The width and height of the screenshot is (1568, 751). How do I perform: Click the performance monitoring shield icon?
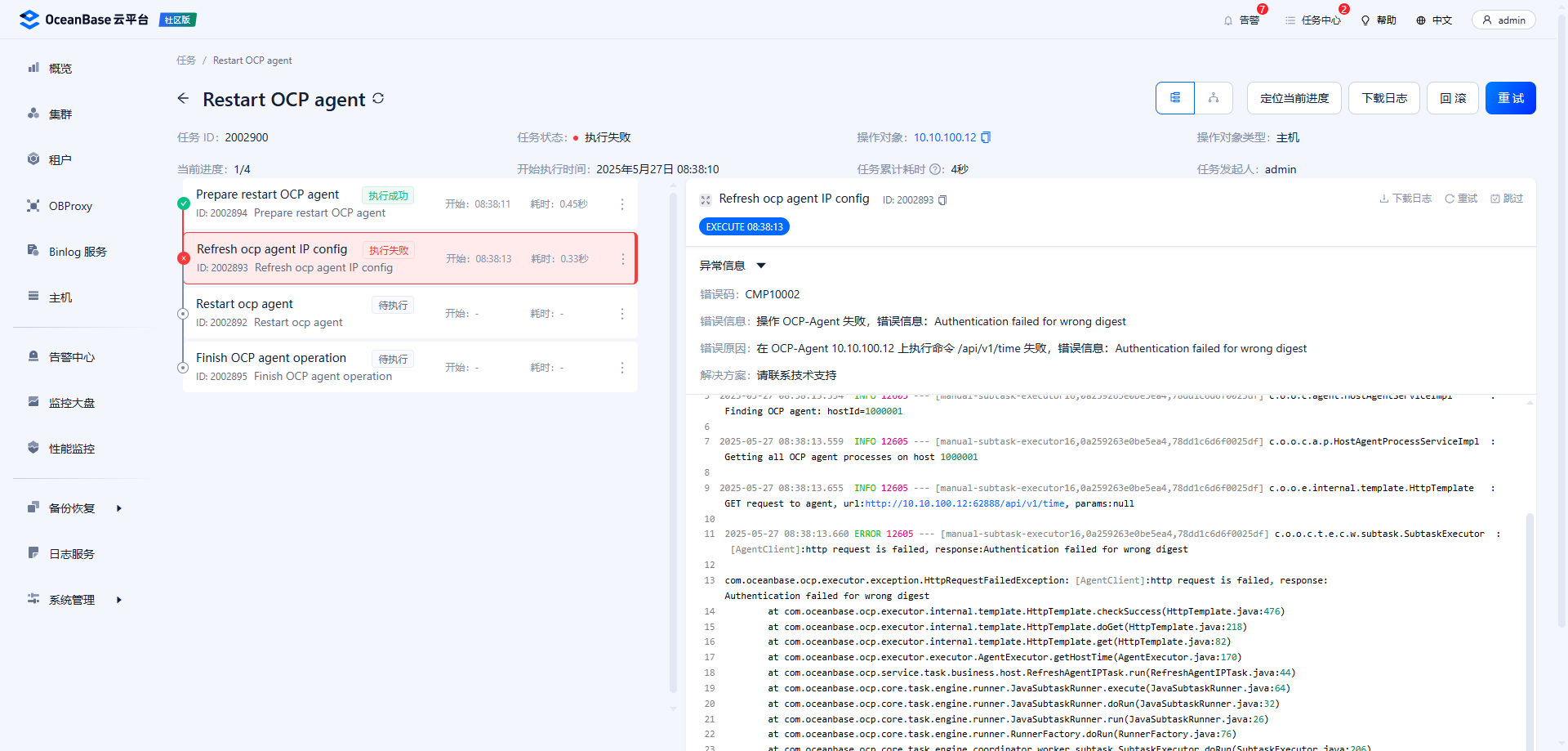33,448
